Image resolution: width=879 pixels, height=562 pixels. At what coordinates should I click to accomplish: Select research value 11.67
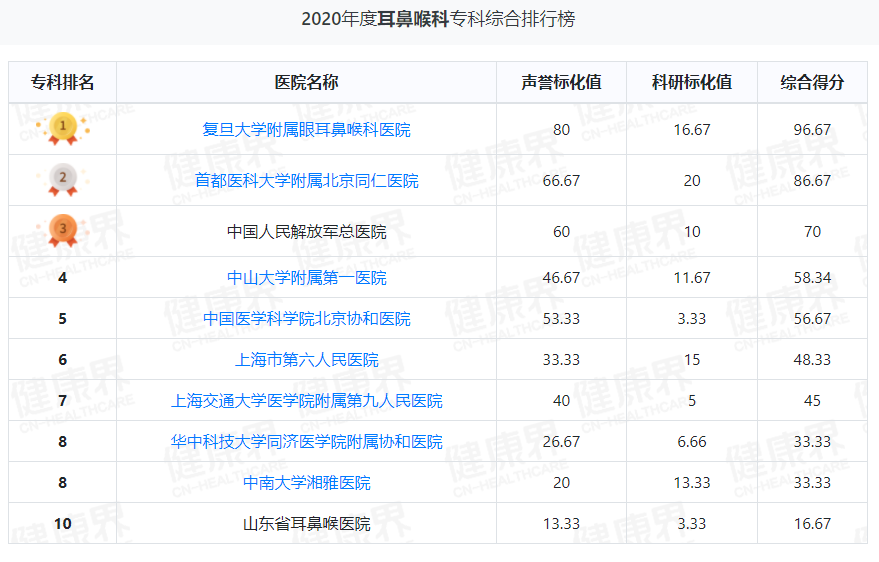(x=692, y=277)
